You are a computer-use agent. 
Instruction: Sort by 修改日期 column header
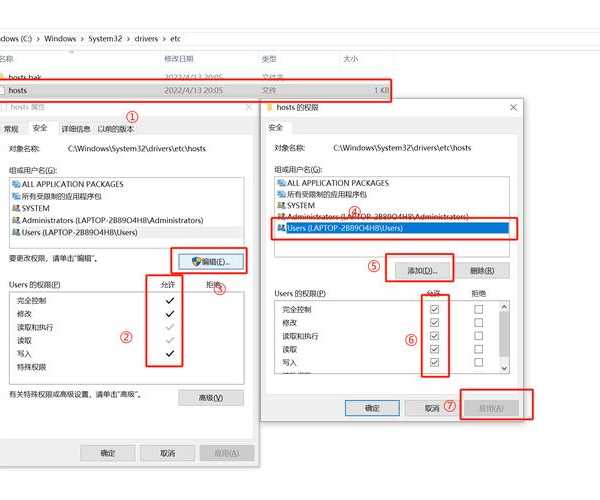184,59
